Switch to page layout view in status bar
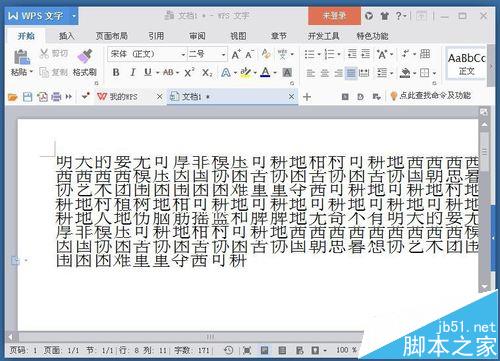 click(x=264, y=350)
